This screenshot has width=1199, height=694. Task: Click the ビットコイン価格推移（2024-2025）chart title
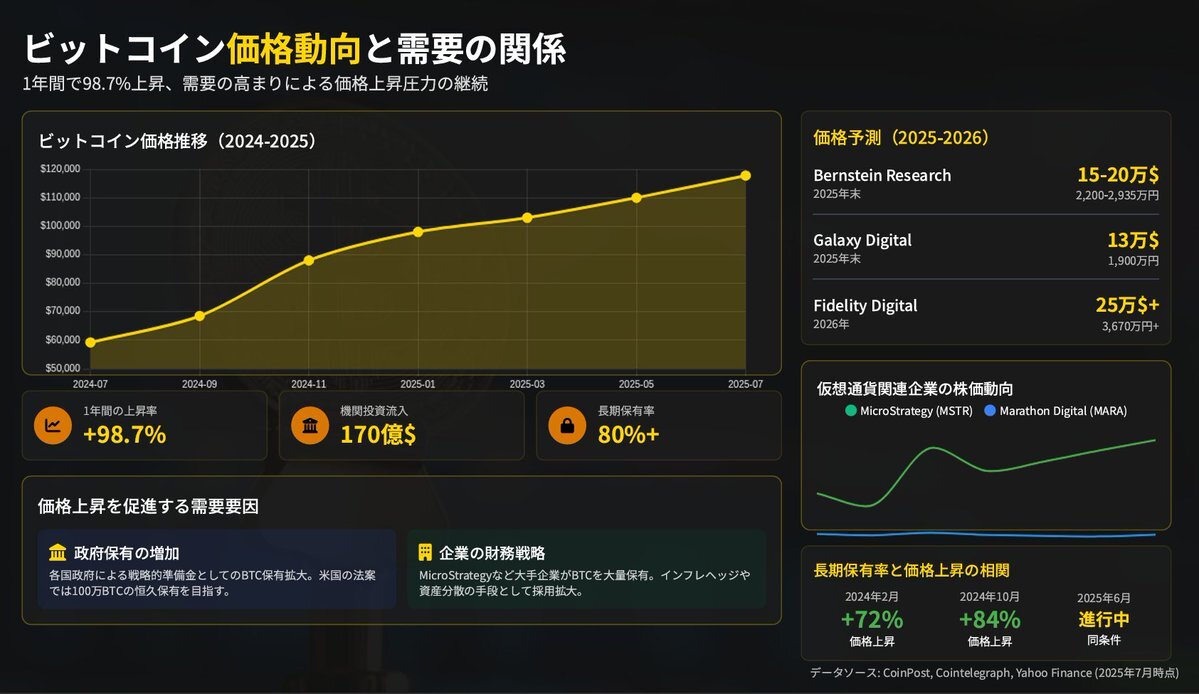click(x=177, y=141)
